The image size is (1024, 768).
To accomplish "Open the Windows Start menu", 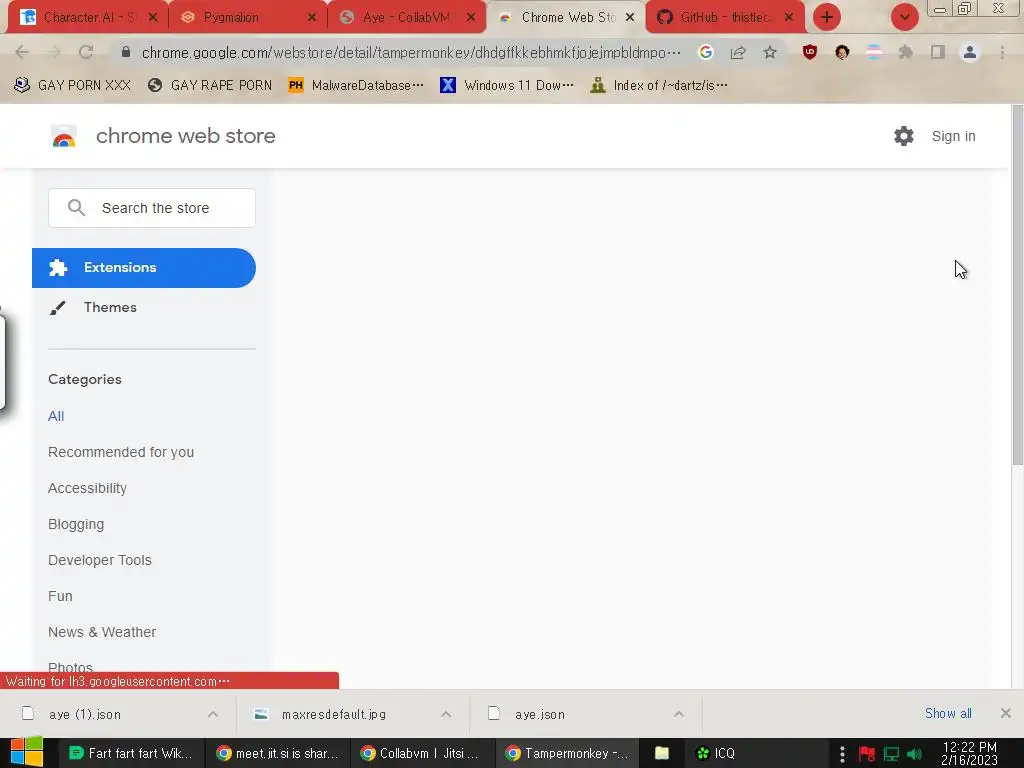I will [x=27, y=753].
